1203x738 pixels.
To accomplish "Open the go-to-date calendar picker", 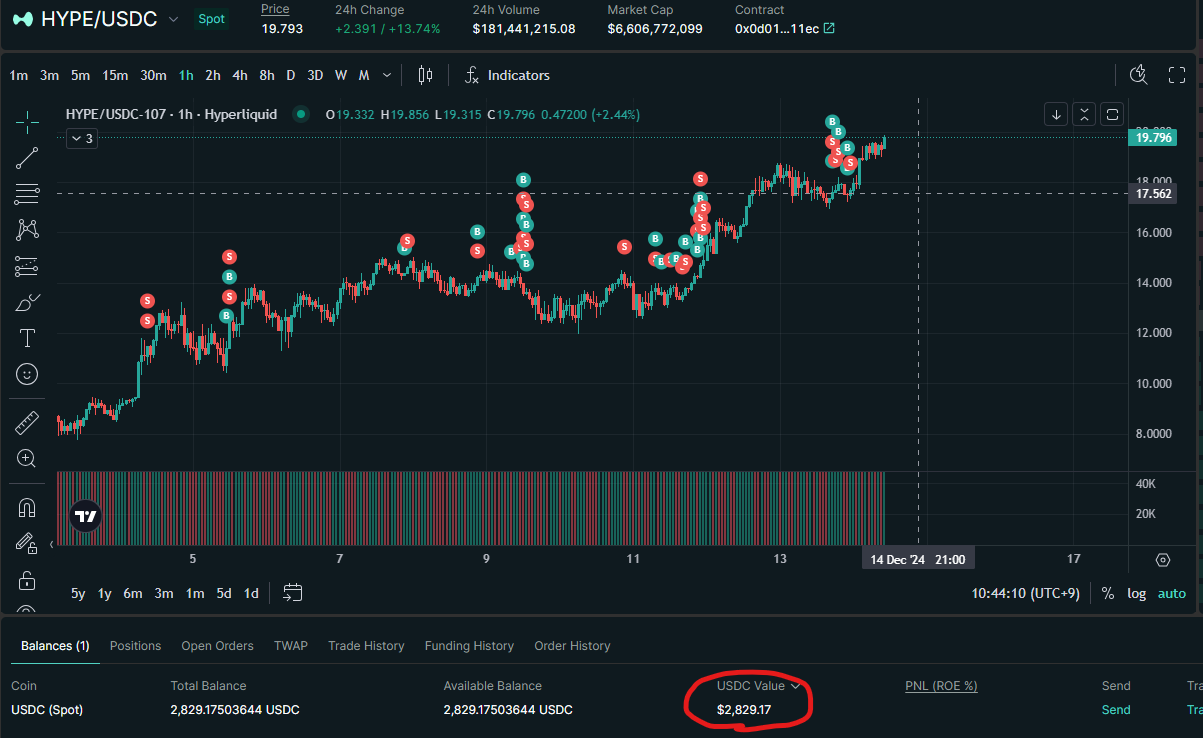I will pyautogui.click(x=292, y=593).
